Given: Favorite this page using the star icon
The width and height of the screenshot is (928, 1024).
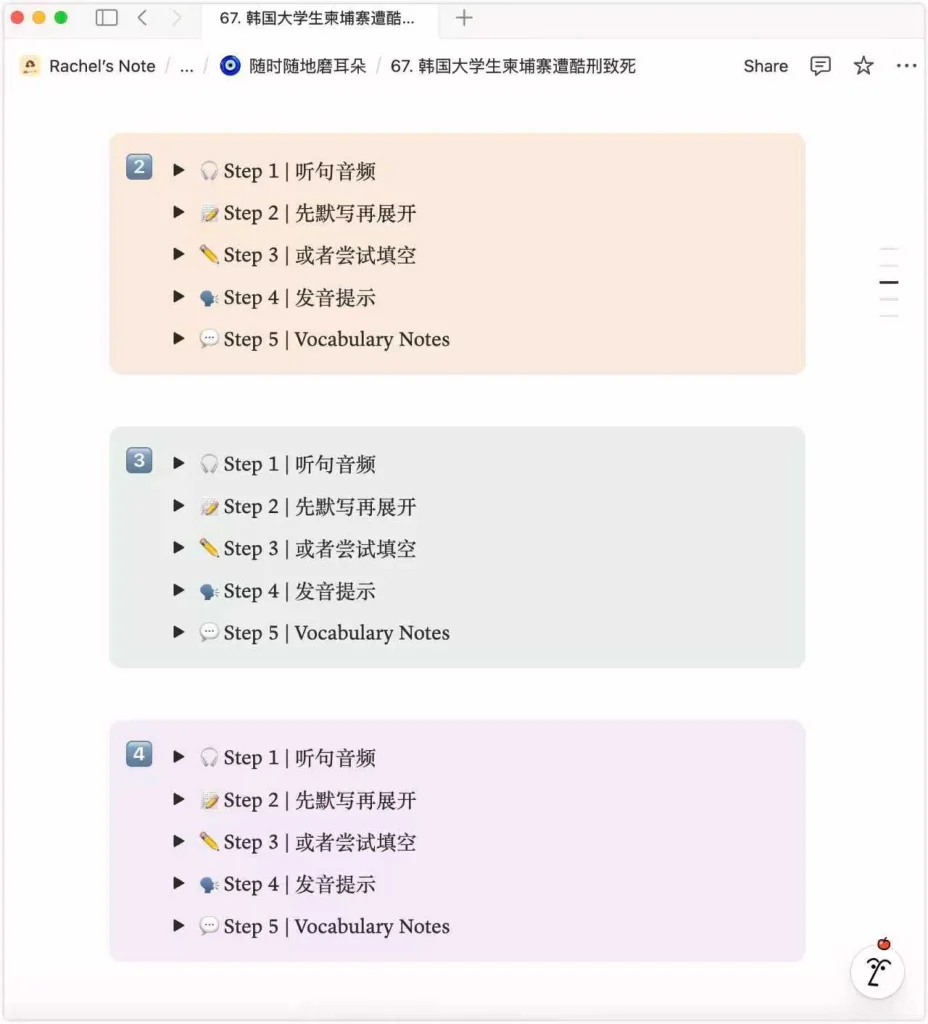Looking at the screenshot, I should tap(862, 66).
